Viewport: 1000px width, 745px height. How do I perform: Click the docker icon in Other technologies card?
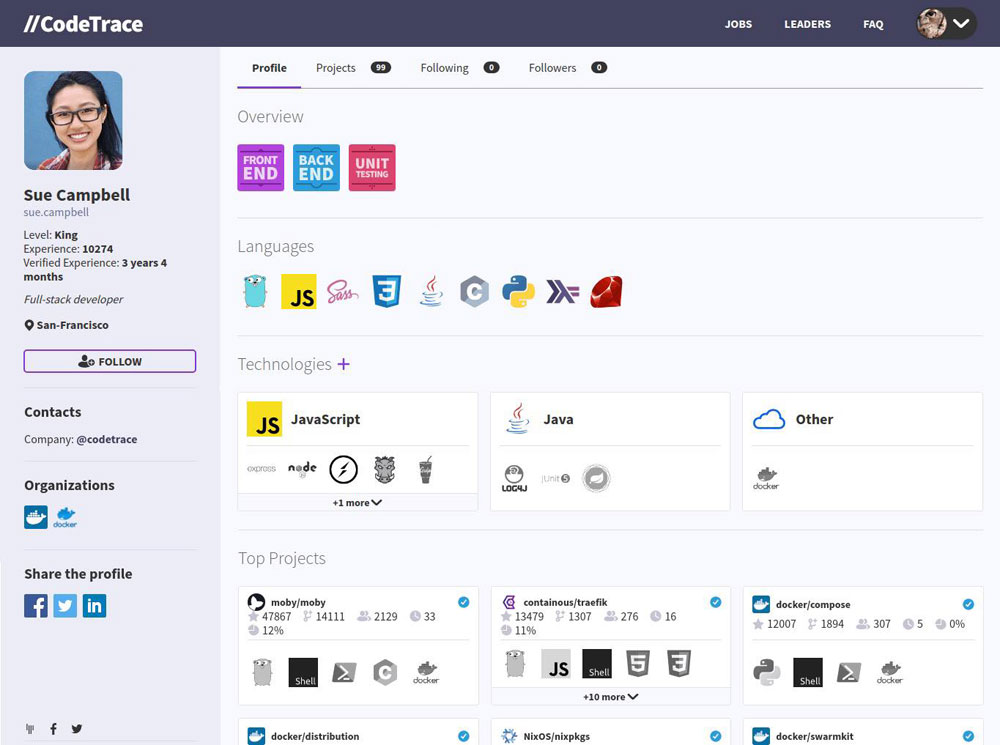coord(766,478)
